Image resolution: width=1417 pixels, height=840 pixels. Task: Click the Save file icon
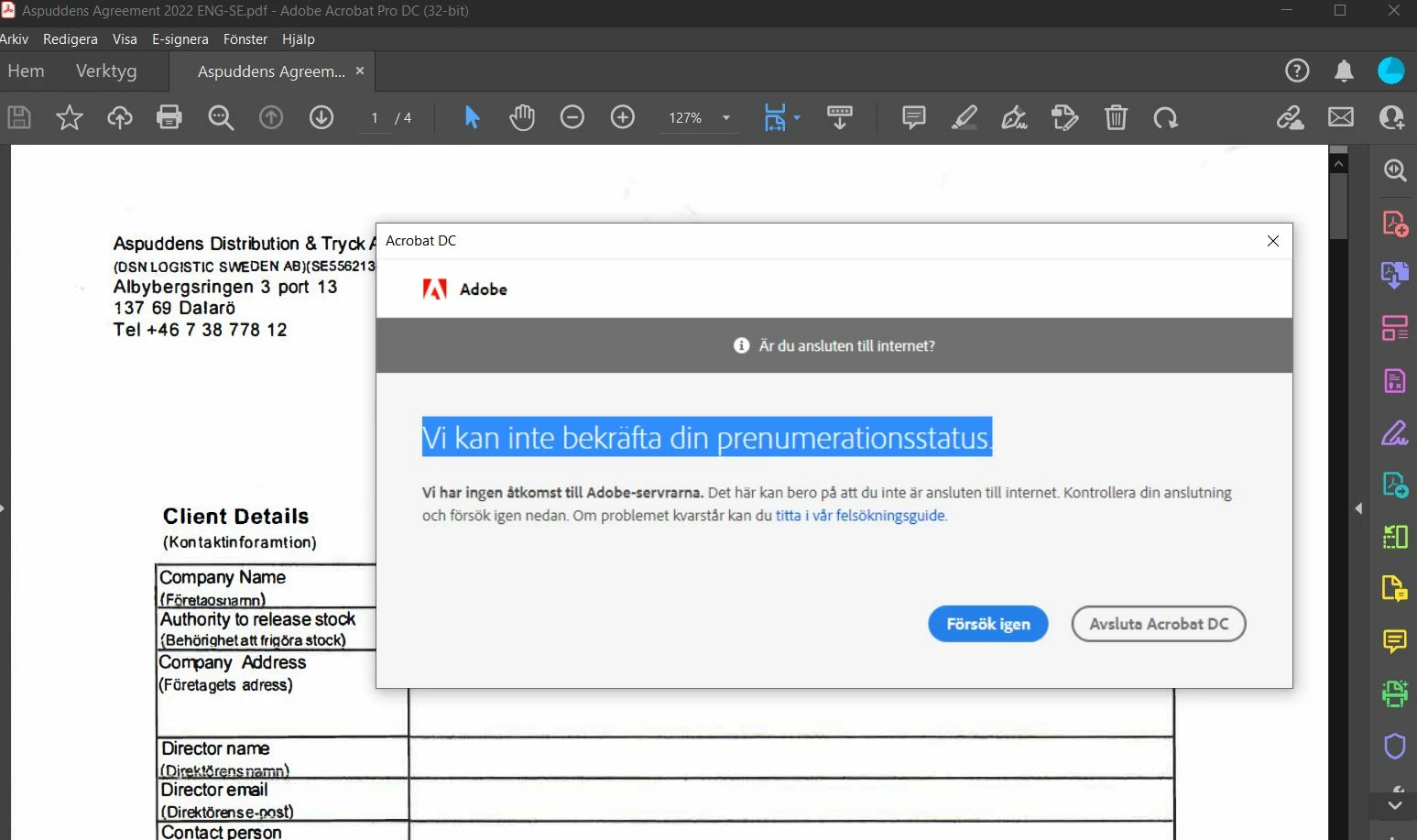(x=19, y=117)
